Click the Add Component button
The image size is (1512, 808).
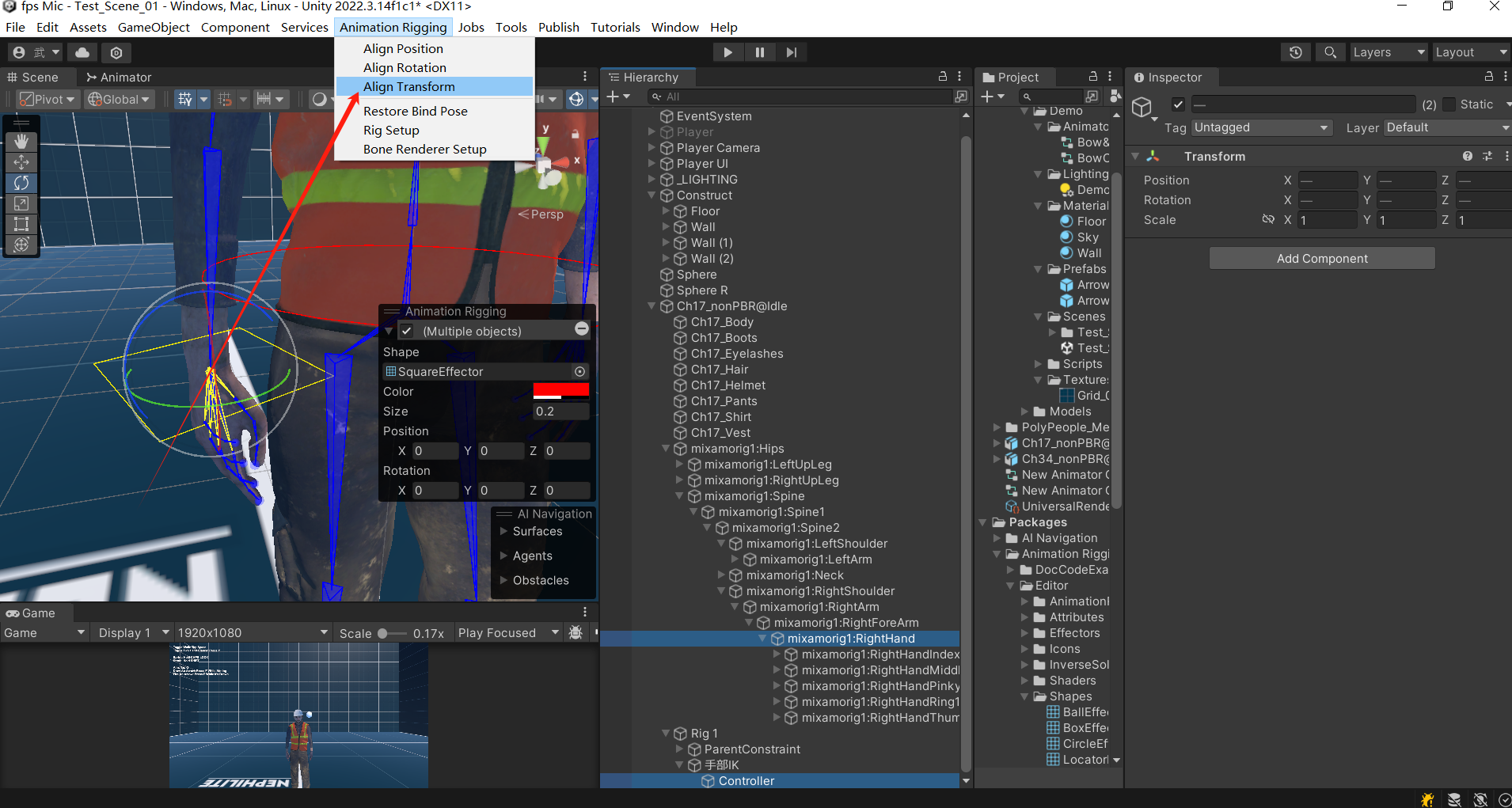pos(1322,258)
